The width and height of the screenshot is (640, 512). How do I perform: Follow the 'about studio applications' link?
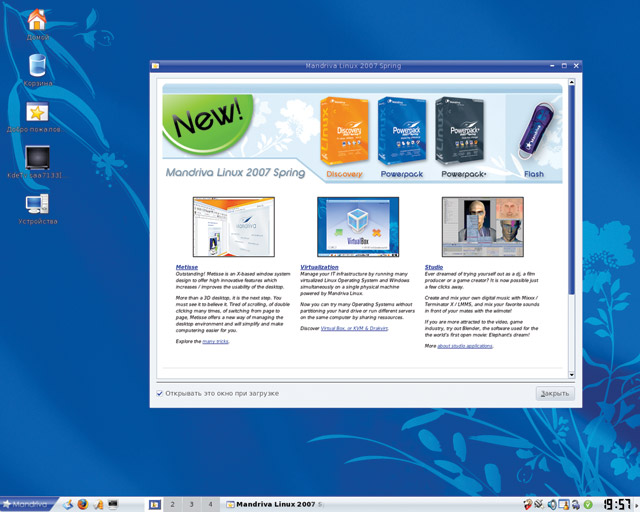click(x=465, y=346)
